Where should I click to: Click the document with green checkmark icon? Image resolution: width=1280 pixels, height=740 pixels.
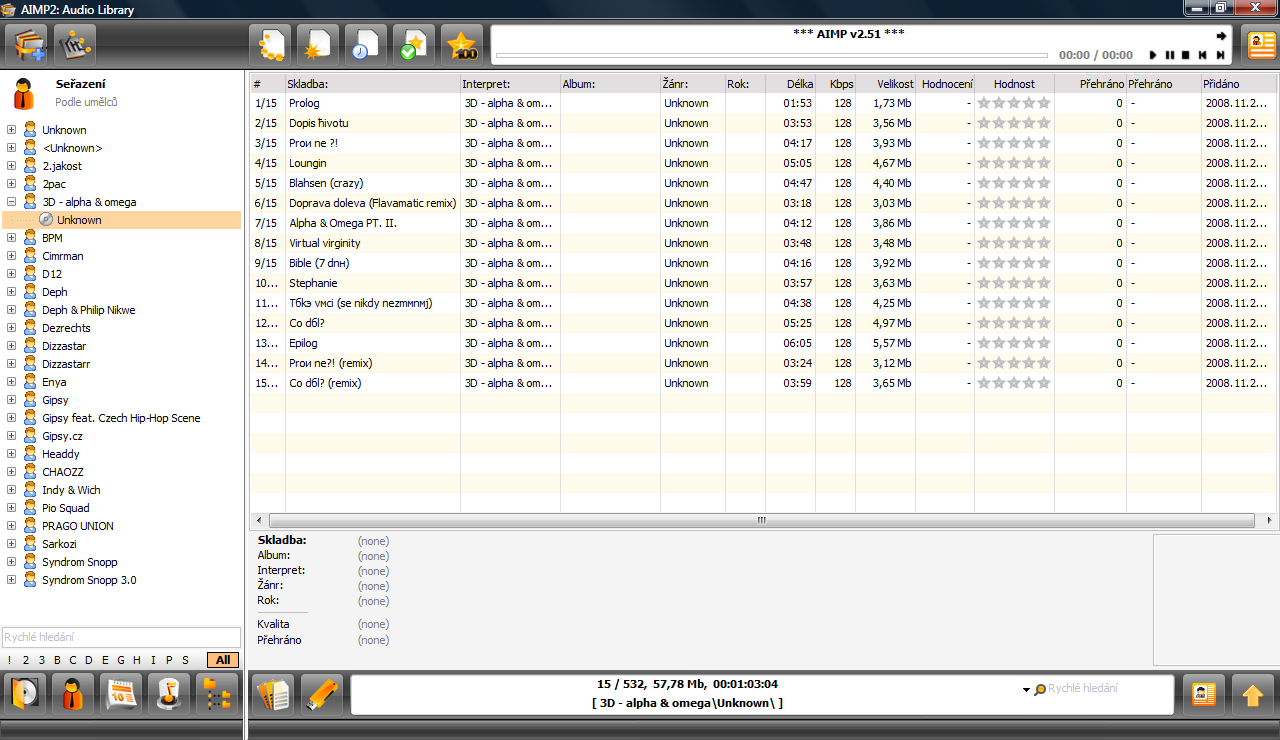click(414, 45)
